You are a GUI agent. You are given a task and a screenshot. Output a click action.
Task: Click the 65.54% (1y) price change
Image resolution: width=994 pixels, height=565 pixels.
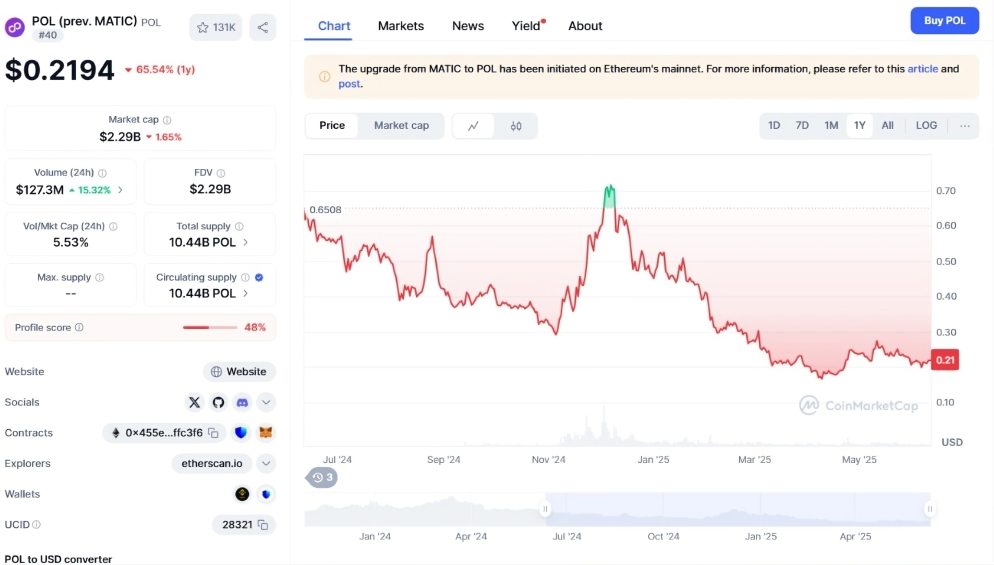pyautogui.click(x=160, y=70)
